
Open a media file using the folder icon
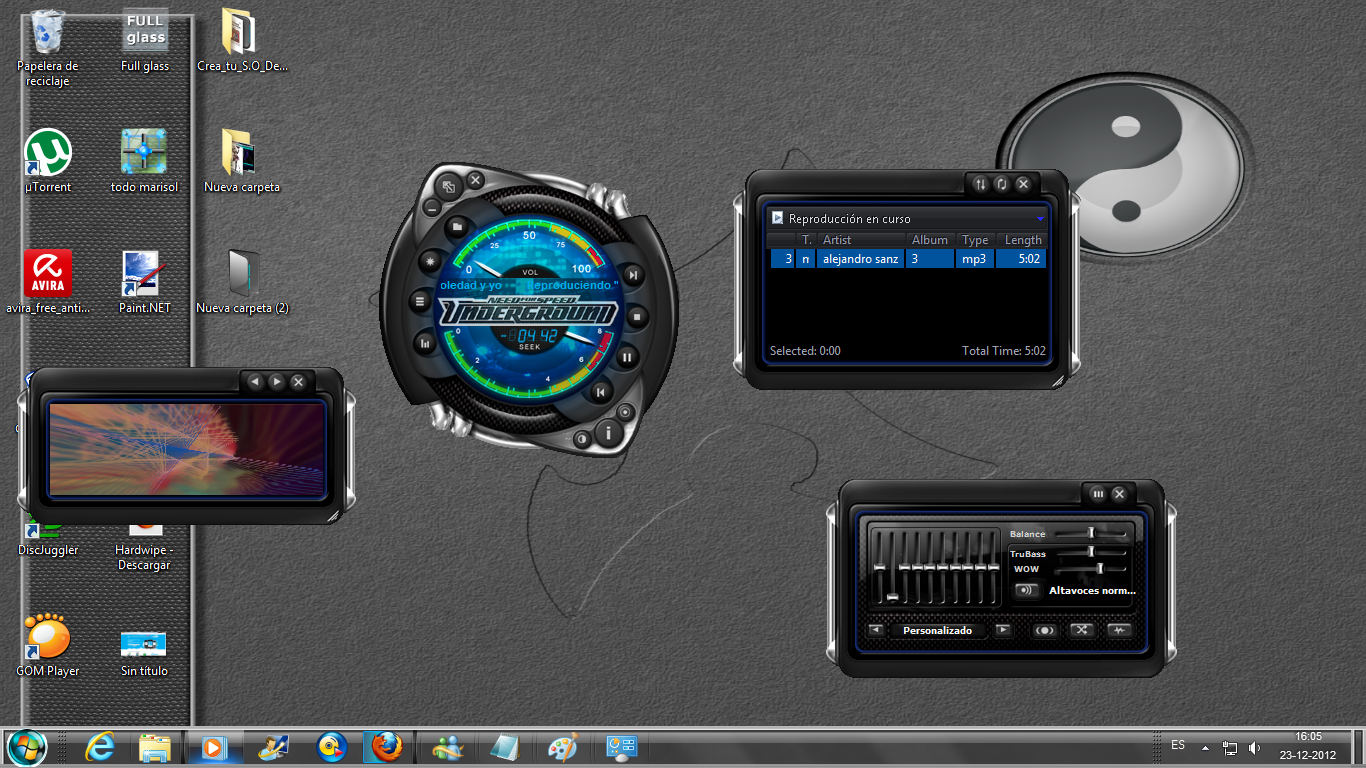tap(455, 227)
